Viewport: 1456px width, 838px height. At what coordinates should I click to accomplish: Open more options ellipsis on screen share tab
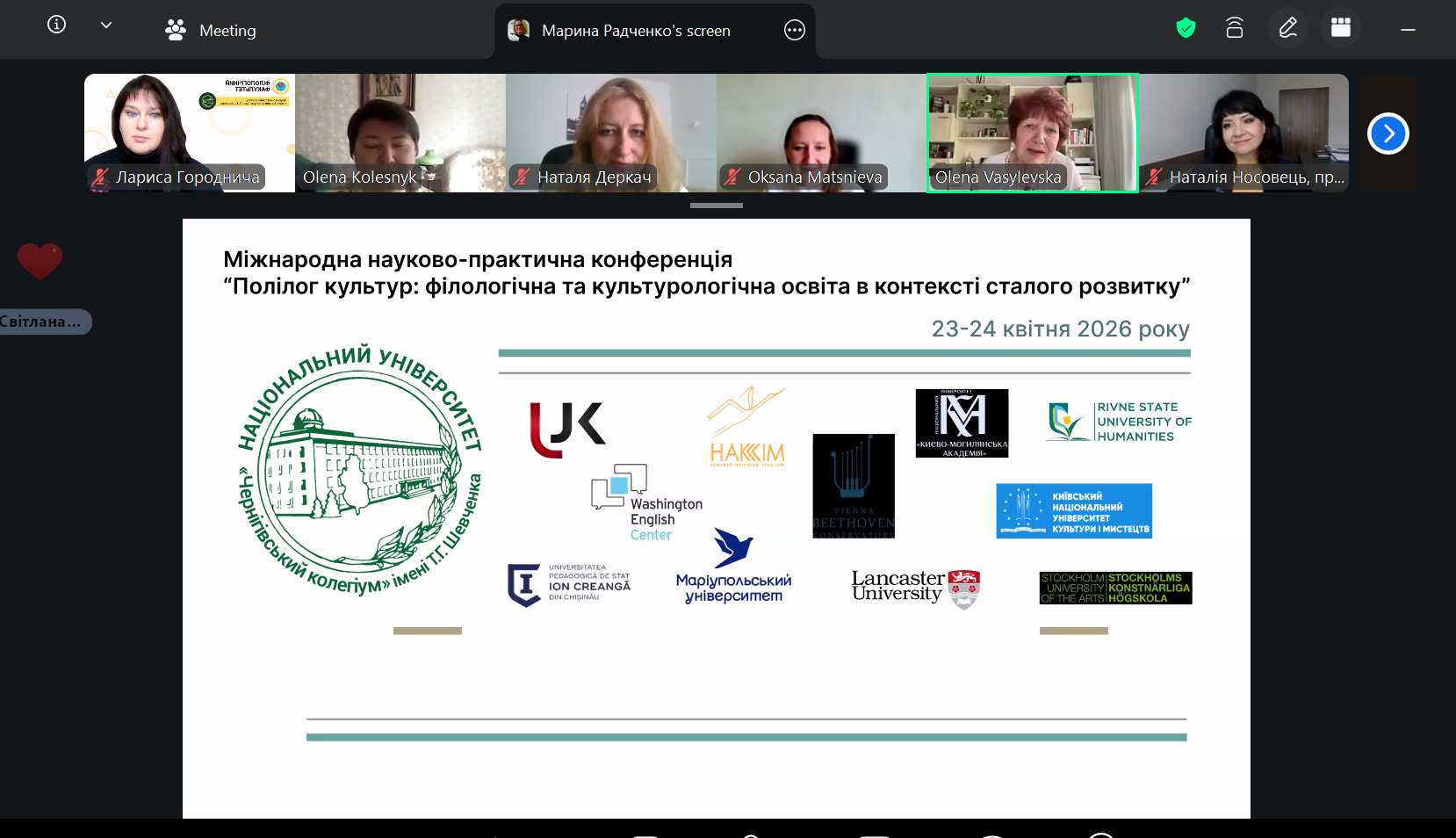794,31
